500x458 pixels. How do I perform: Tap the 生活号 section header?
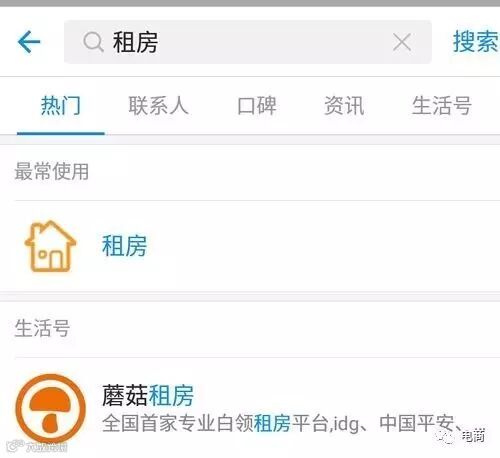coord(42,328)
